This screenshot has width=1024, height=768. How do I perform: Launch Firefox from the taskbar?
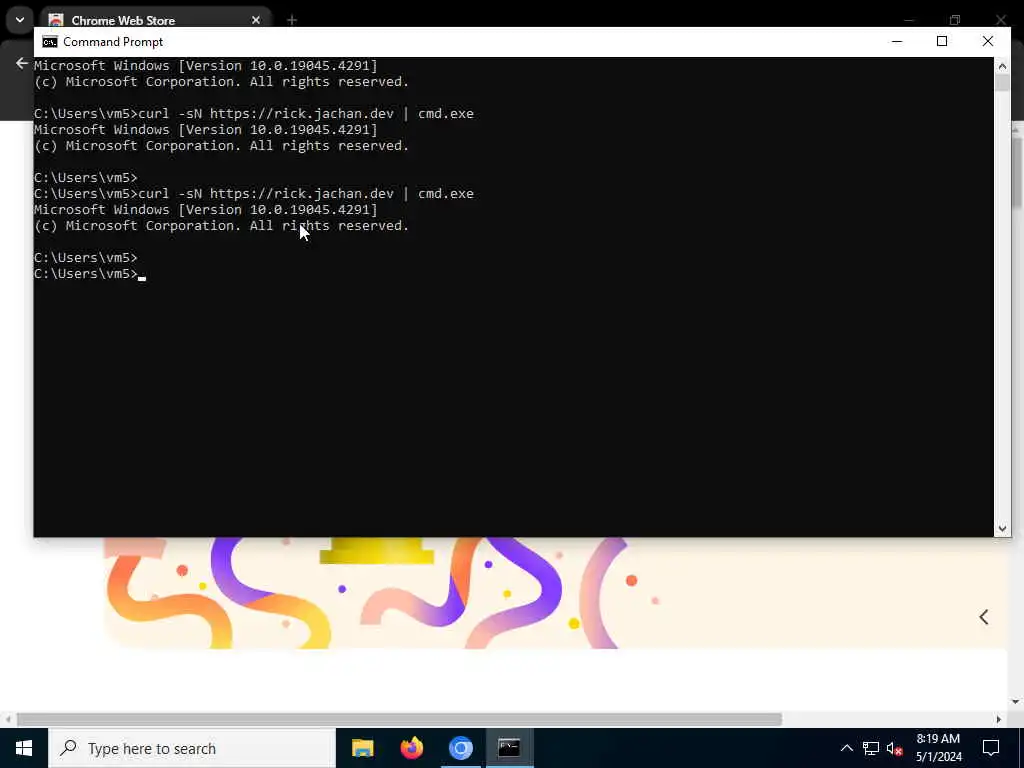[x=411, y=748]
